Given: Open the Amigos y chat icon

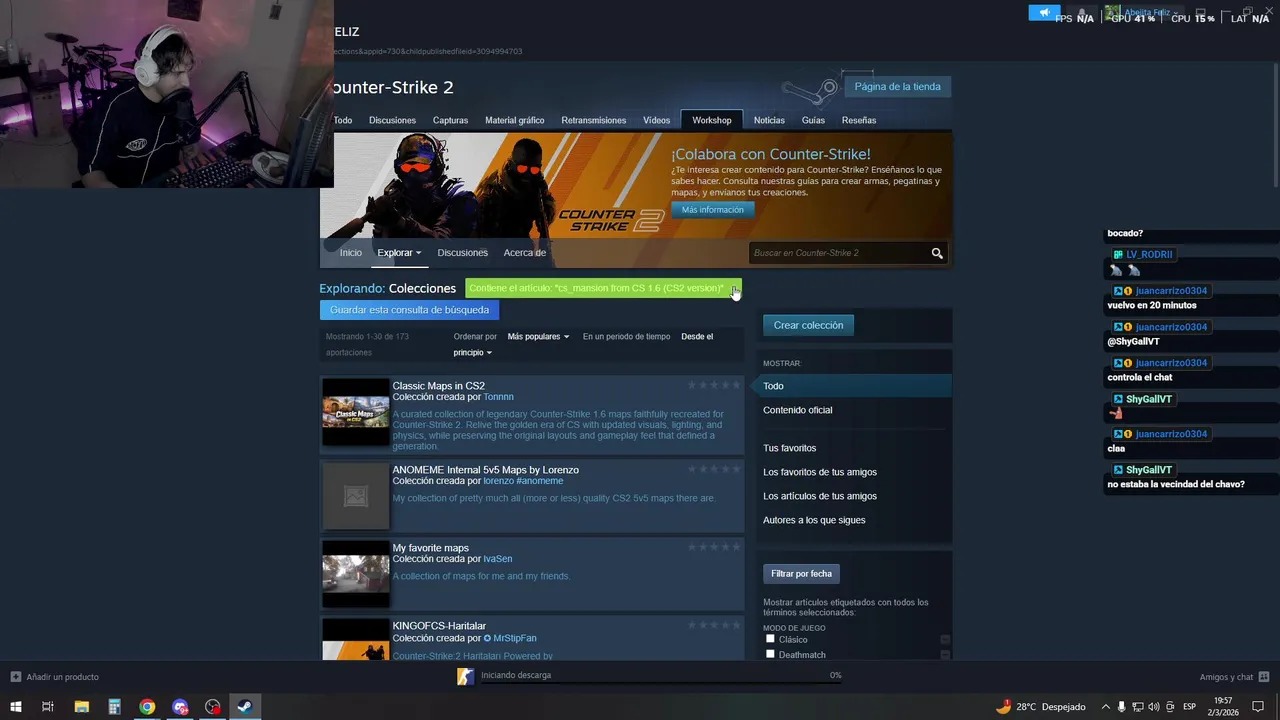Looking at the screenshot, I should click(x=1264, y=677).
